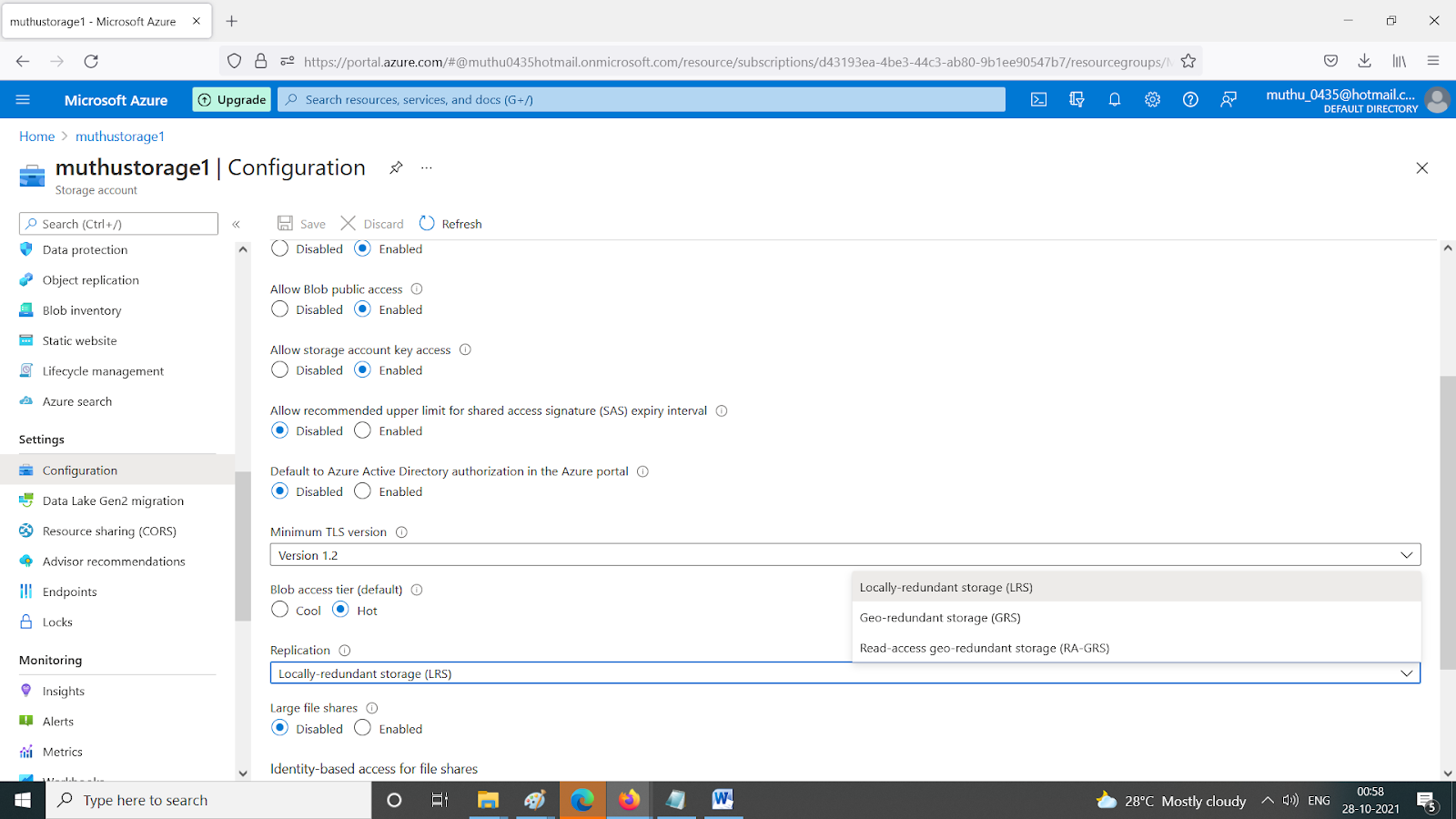
Task: Go to muthustorage1 breadcrumb link
Action: click(x=120, y=136)
